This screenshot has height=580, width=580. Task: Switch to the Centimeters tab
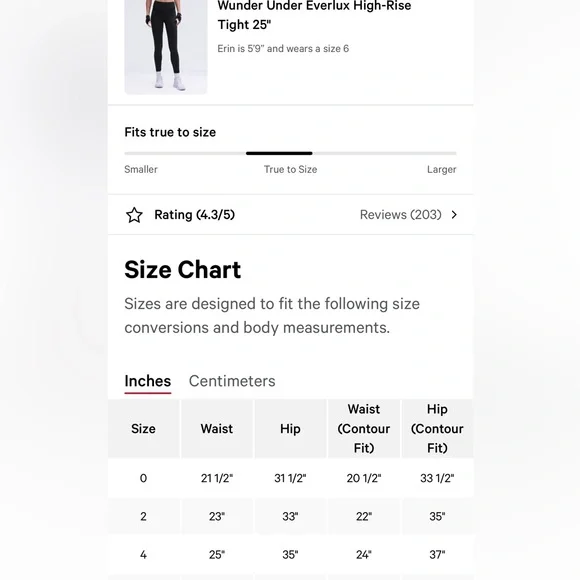point(232,381)
